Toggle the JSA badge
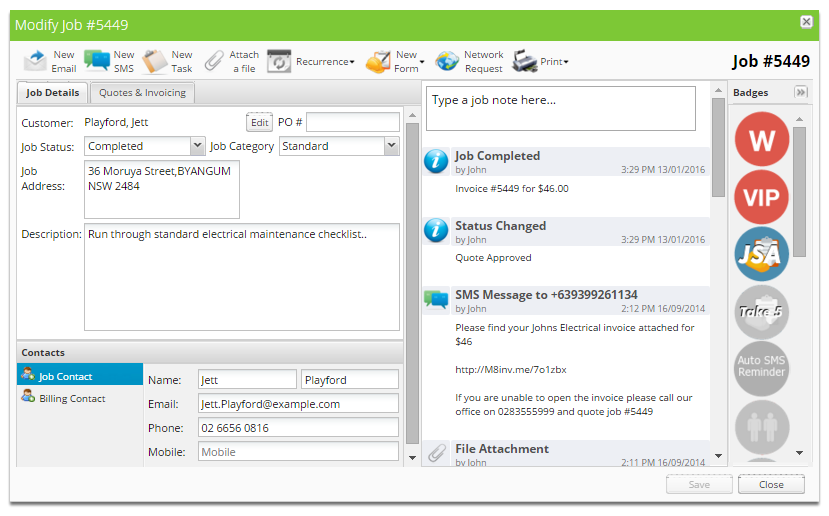Image resolution: width=829 pixels, height=516 pixels. [762, 254]
